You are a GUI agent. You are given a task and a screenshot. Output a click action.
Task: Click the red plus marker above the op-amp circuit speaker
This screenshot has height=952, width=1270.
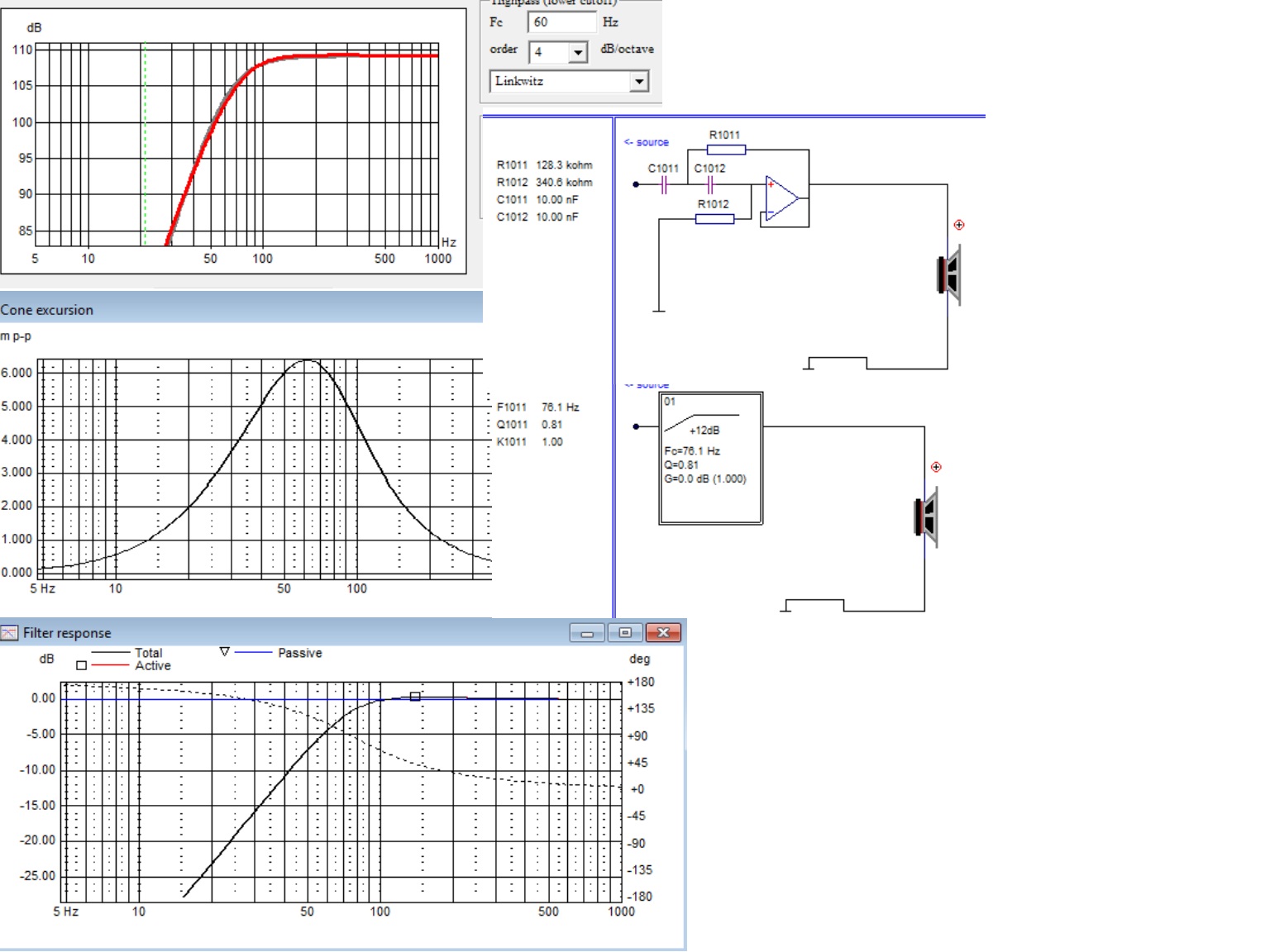point(958,225)
